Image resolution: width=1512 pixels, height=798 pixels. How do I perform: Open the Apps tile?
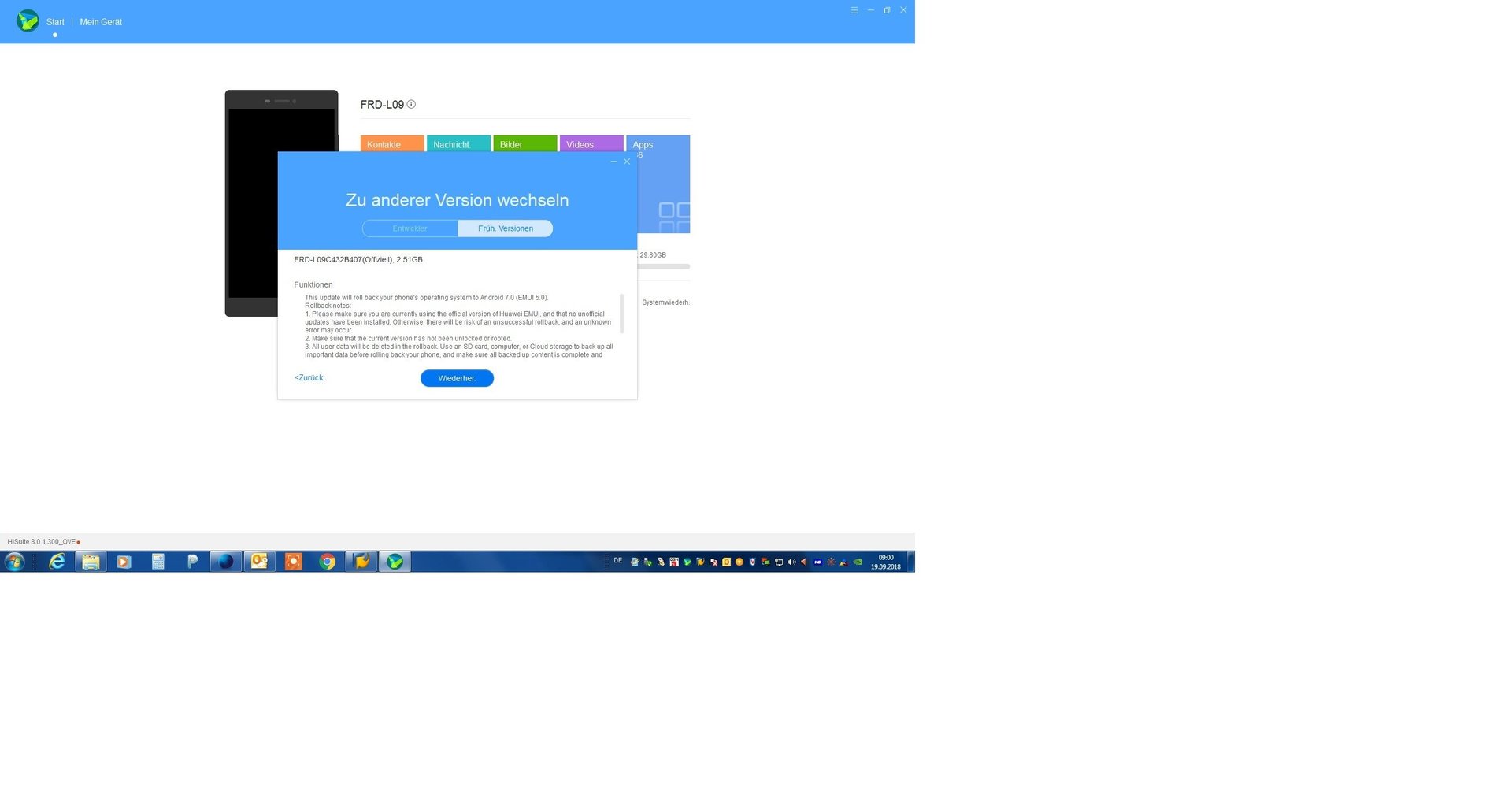663,184
